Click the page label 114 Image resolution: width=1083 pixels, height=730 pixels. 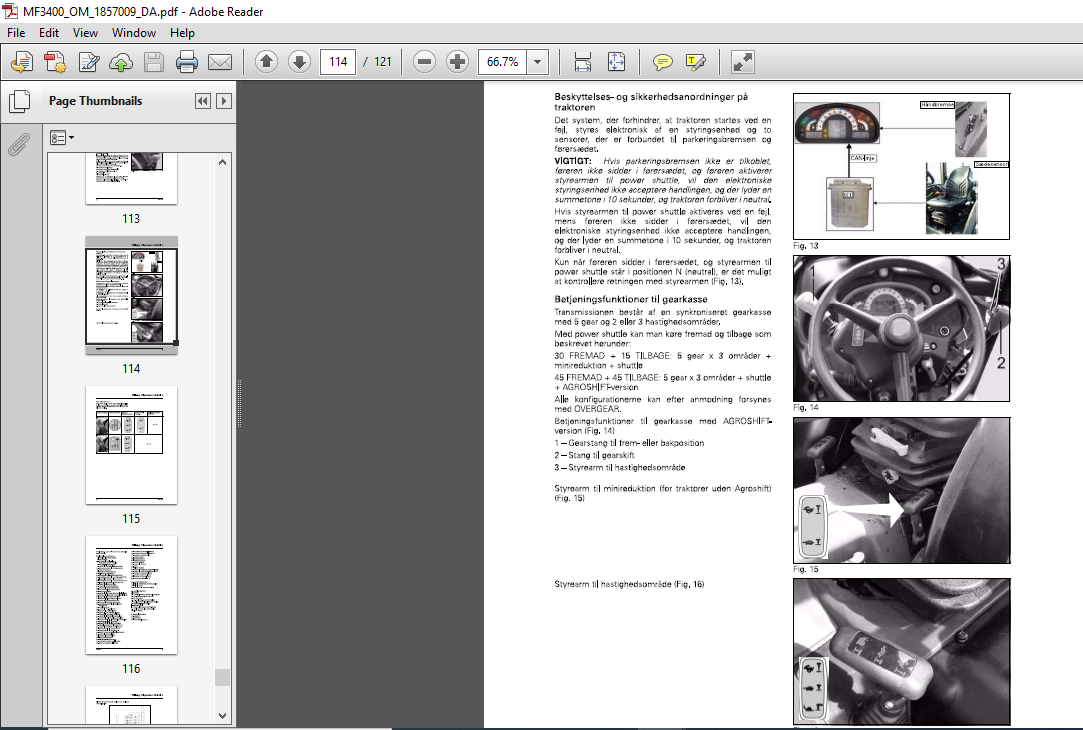pos(131,369)
